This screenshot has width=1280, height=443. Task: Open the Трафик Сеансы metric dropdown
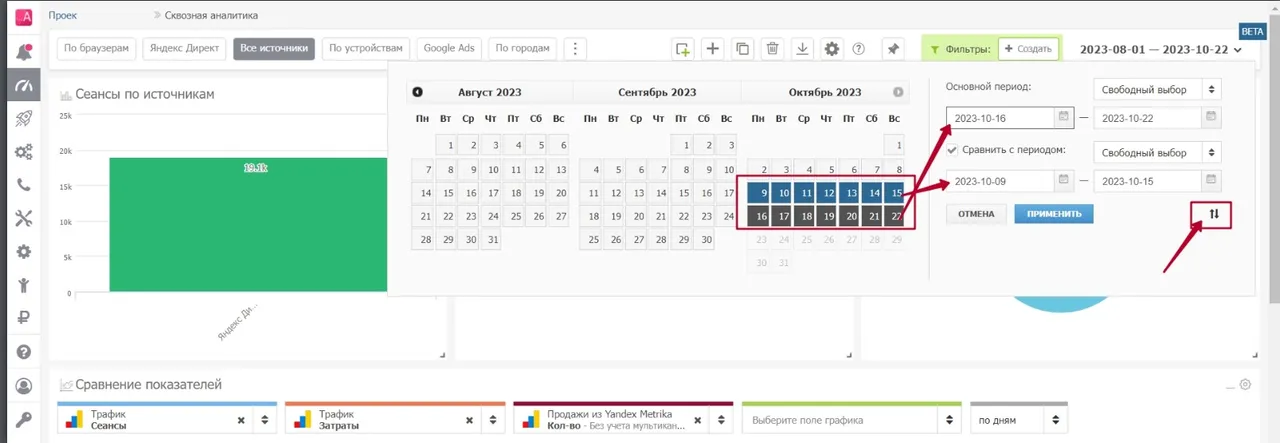265,420
